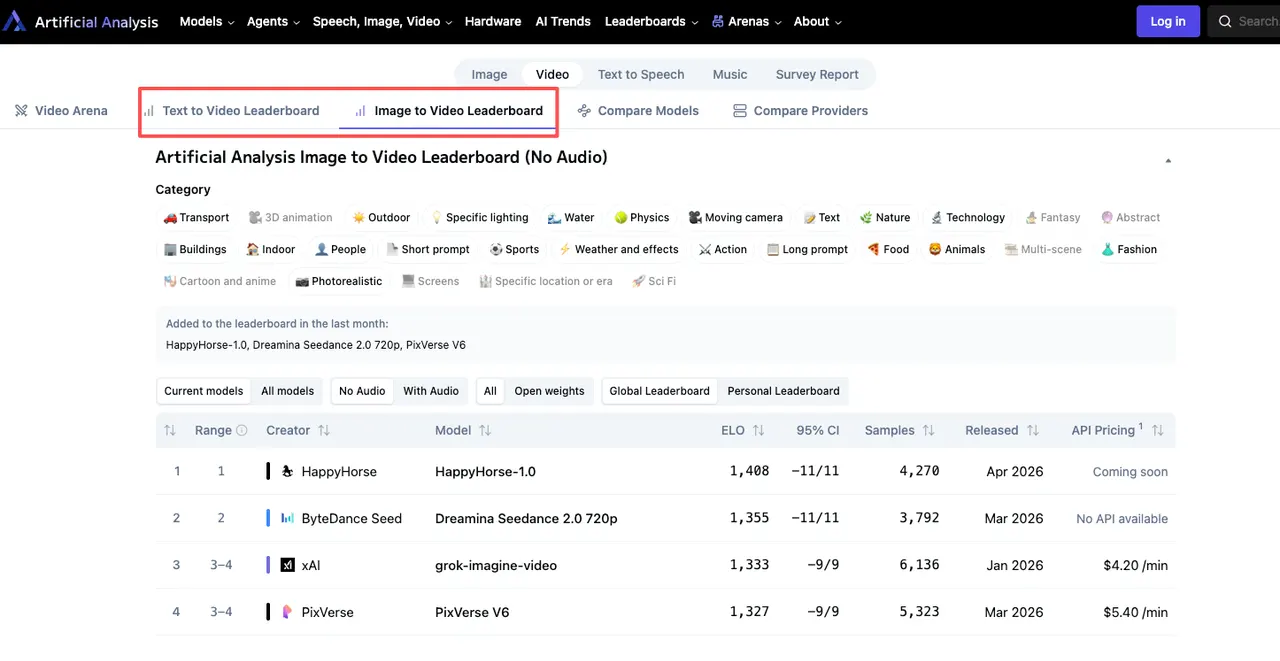Toggle to All models view
1280x661 pixels.
(x=287, y=391)
